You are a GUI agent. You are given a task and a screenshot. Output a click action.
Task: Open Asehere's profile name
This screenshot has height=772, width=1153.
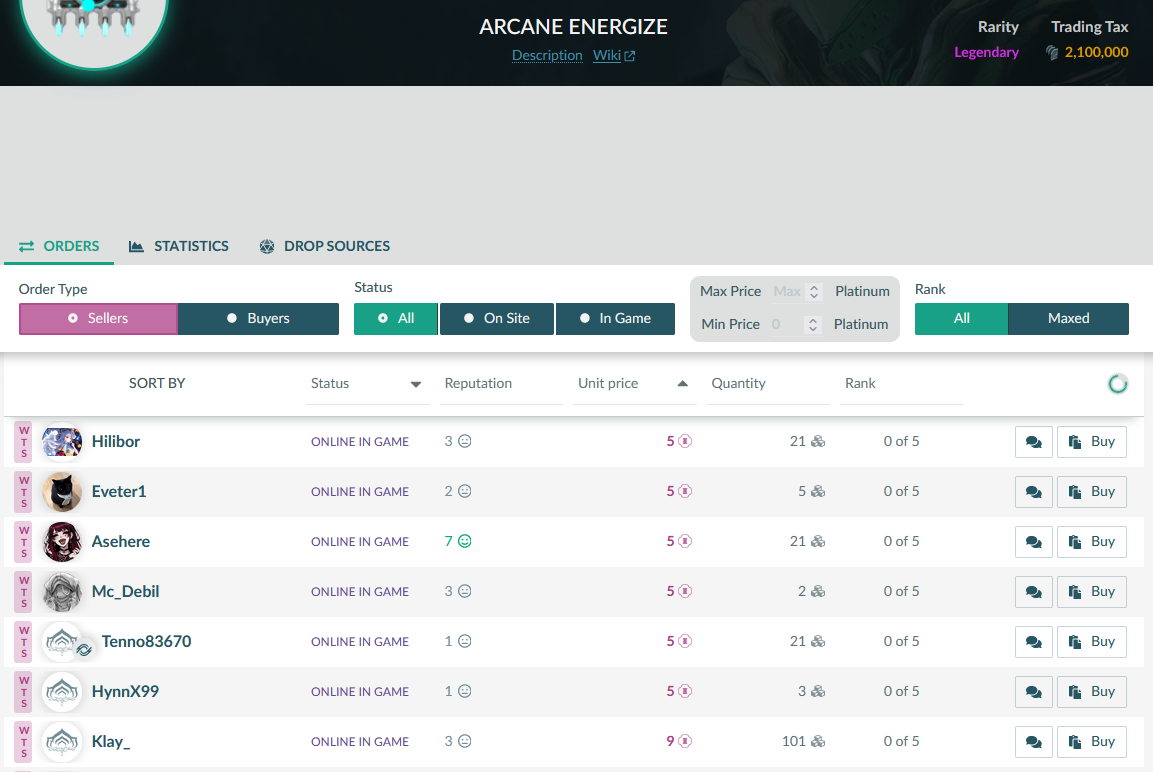pos(121,541)
